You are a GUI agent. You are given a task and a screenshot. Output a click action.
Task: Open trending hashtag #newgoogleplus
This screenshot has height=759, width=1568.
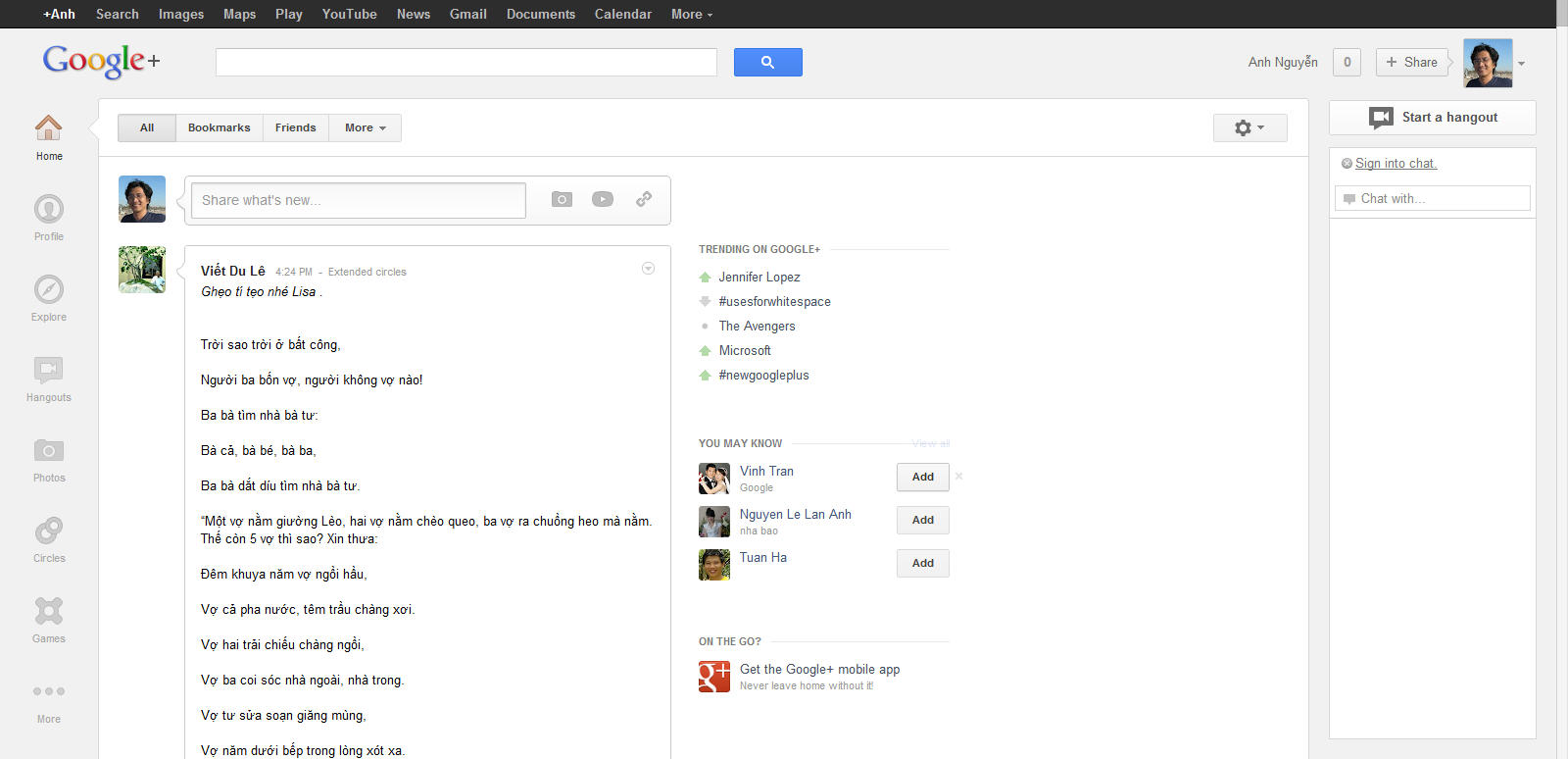763,376
